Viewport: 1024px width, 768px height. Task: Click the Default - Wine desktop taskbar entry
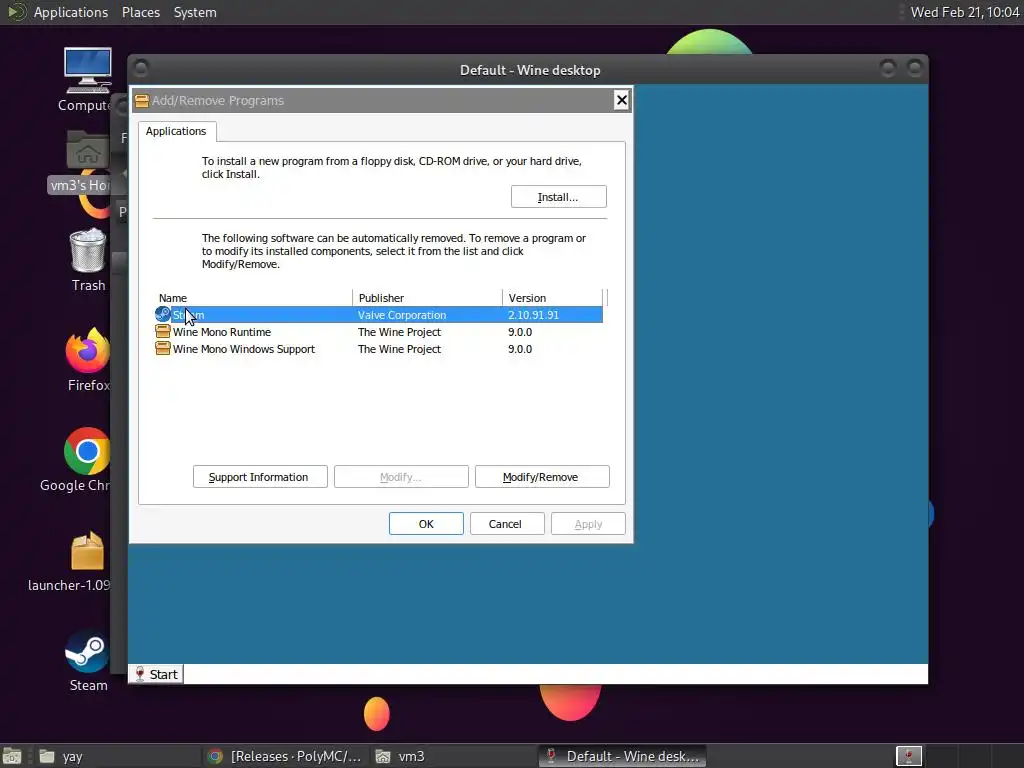(622, 756)
